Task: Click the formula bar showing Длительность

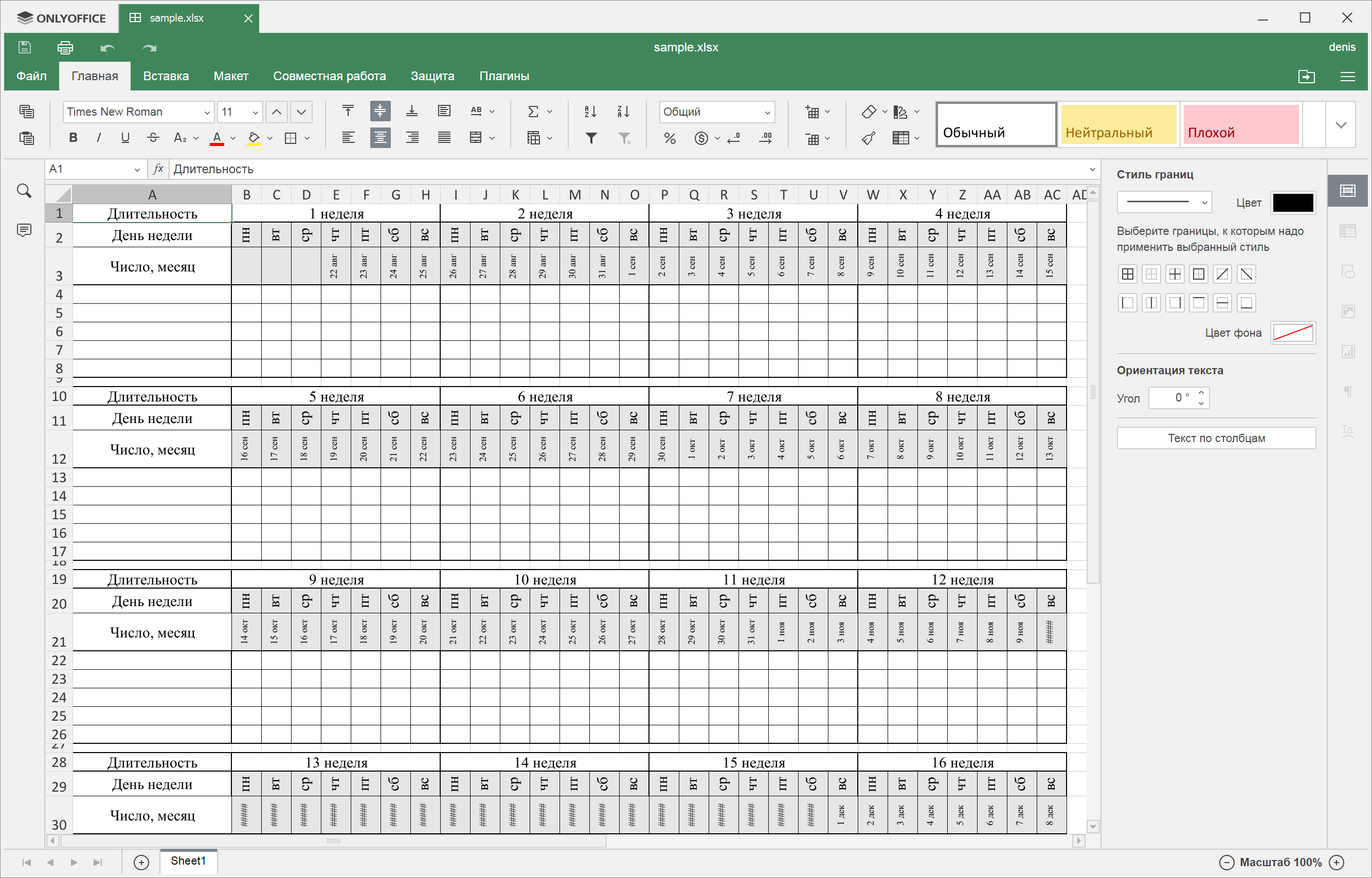Action: tap(627, 169)
